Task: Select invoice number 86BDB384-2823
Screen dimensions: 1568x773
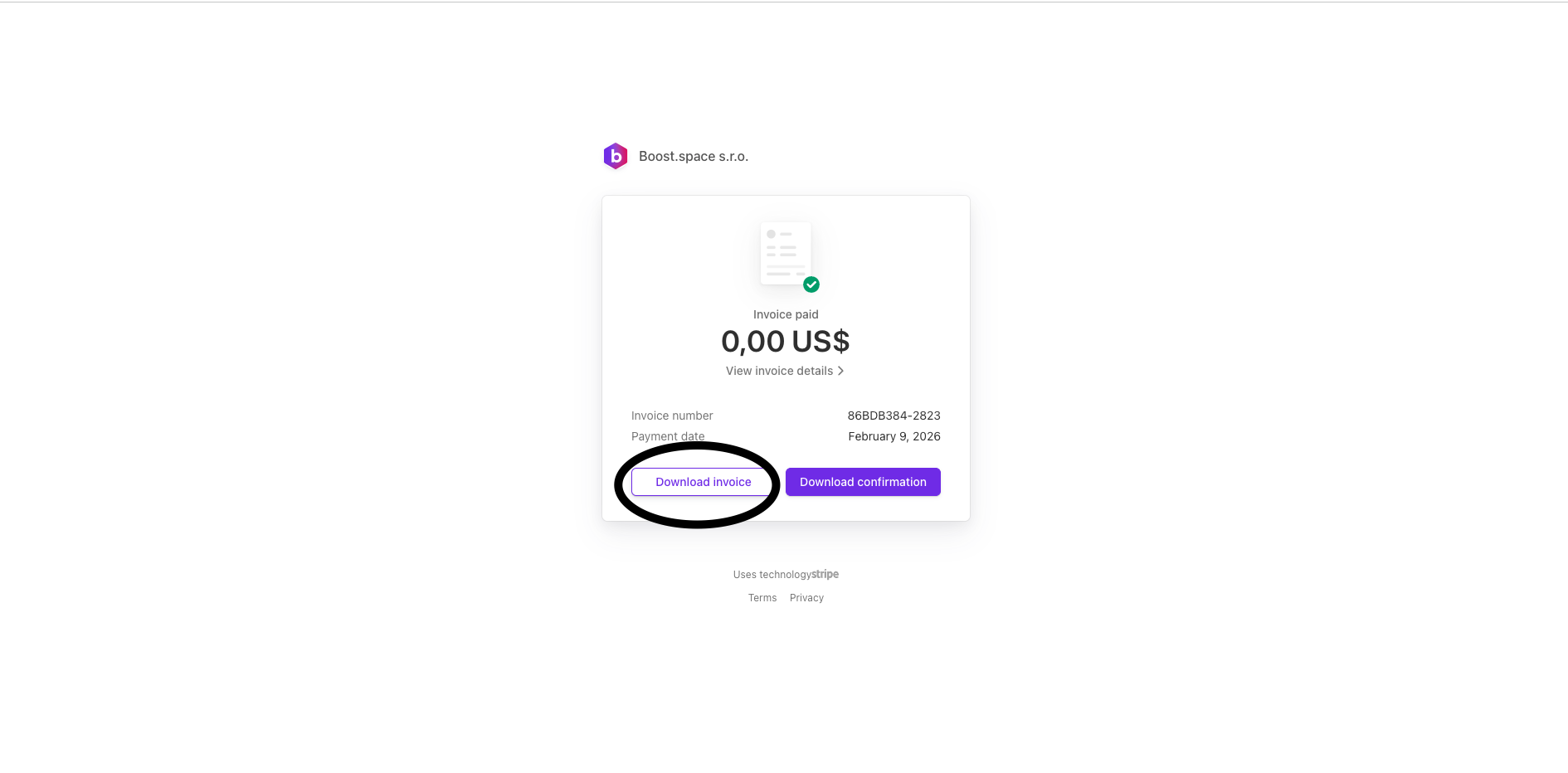Action: click(894, 416)
